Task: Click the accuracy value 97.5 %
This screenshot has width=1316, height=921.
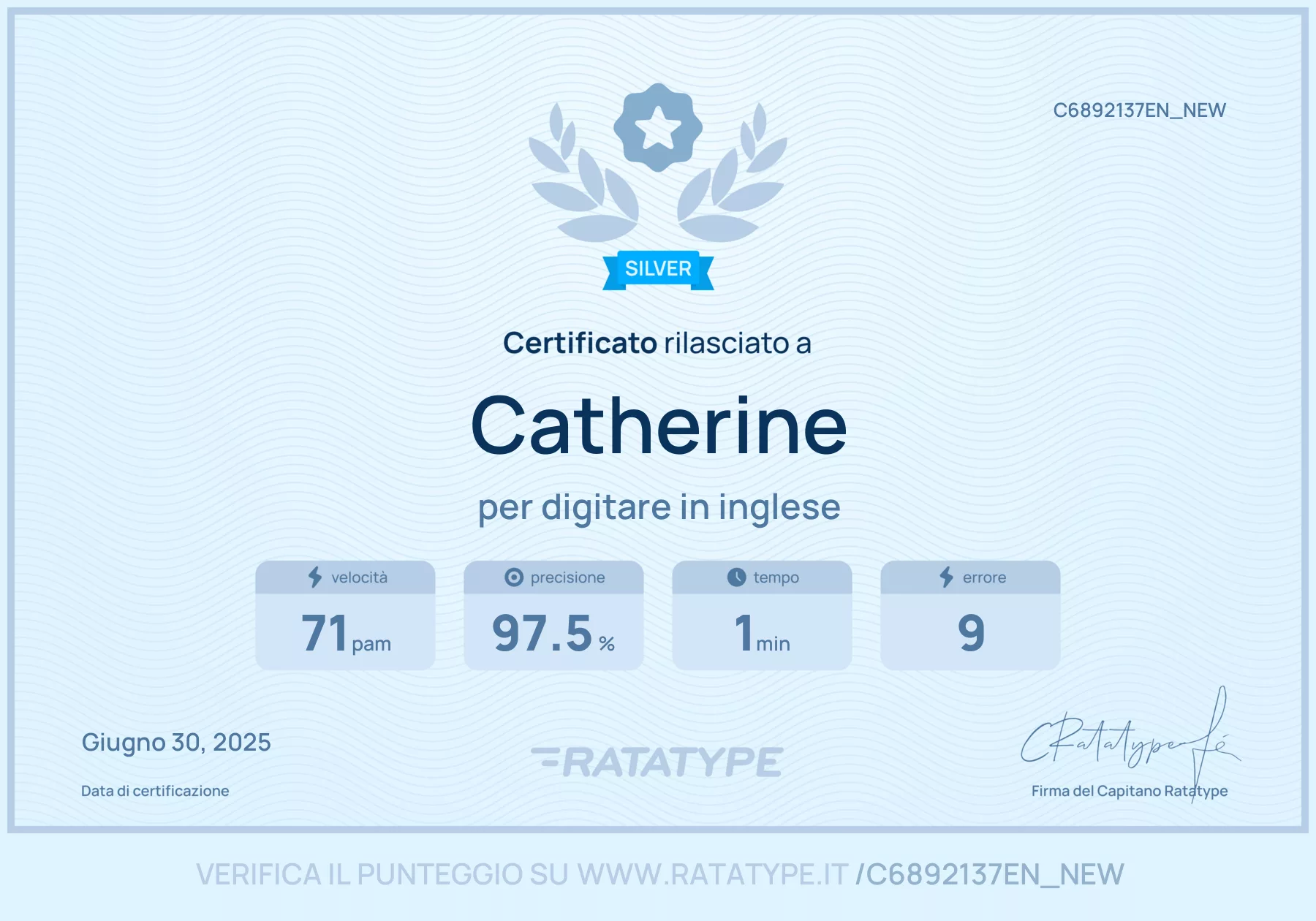Action: [553, 633]
